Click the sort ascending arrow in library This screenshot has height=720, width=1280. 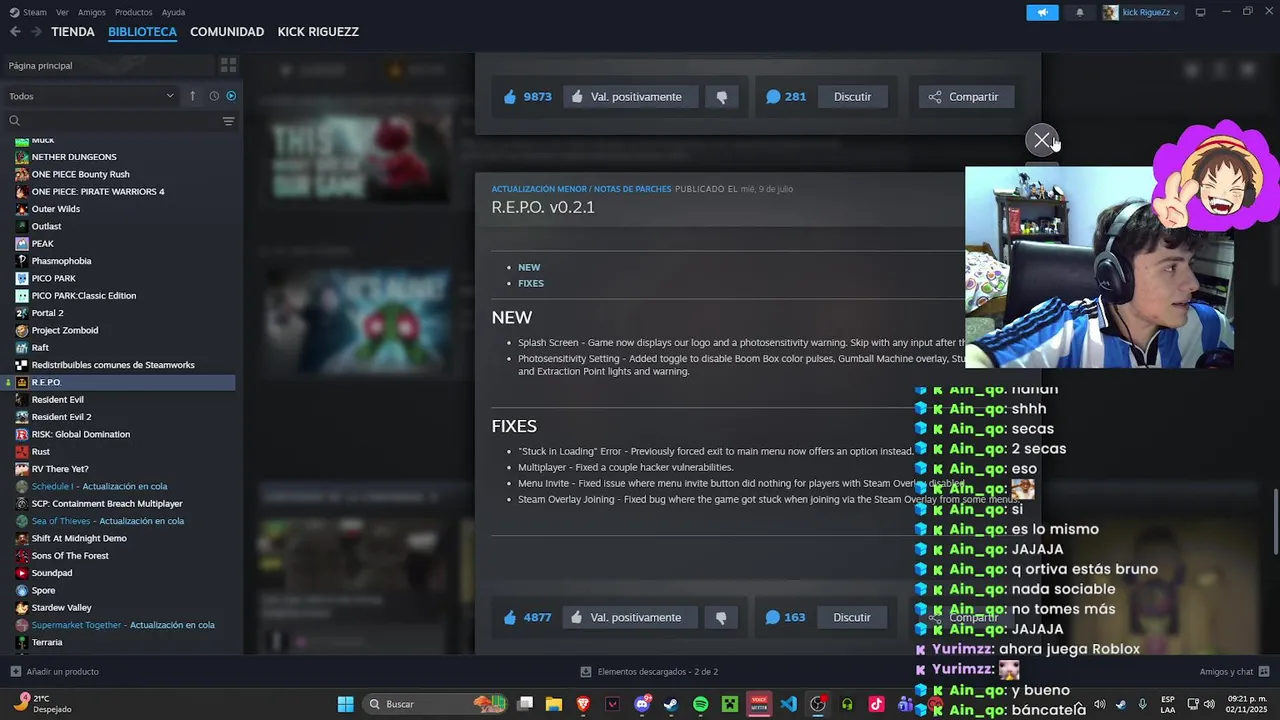(192, 96)
